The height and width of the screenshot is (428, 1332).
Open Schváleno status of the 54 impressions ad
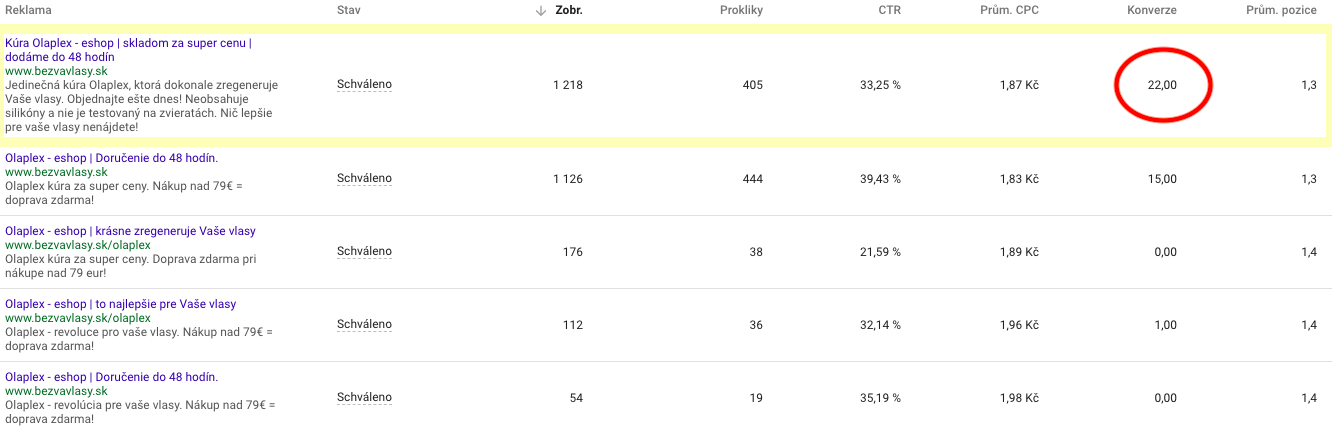[364, 398]
